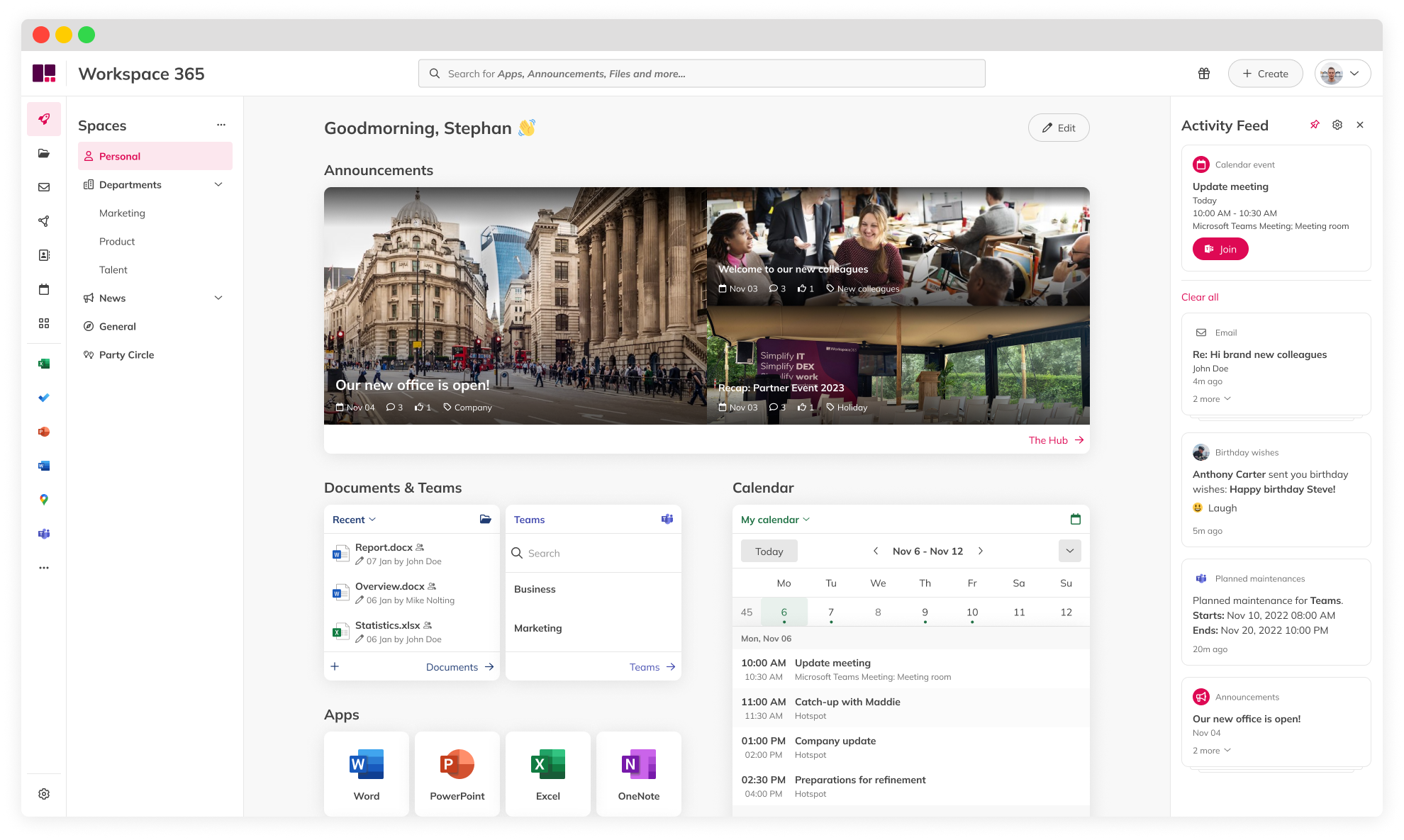1404x840 pixels.
Task: Collapse the Departments section
Action: (218, 184)
